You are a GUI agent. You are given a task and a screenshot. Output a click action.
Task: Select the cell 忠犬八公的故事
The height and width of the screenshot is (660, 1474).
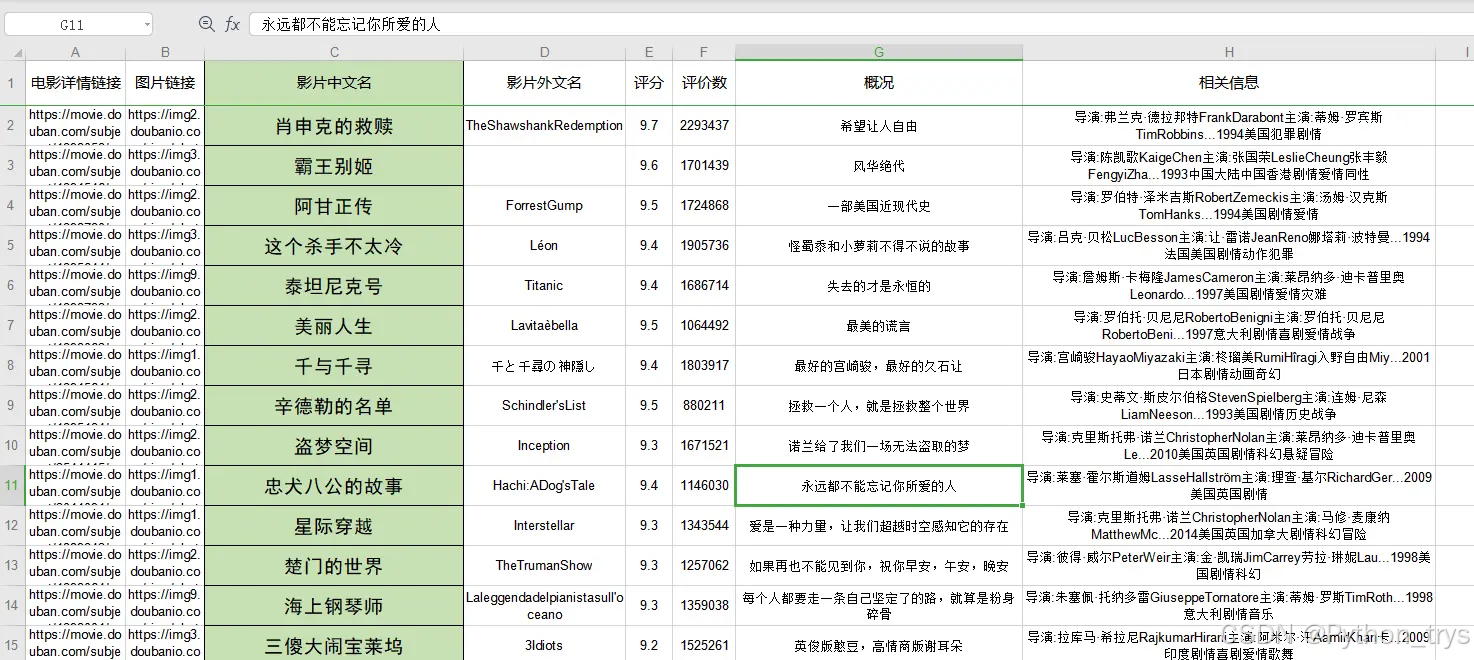coord(334,486)
